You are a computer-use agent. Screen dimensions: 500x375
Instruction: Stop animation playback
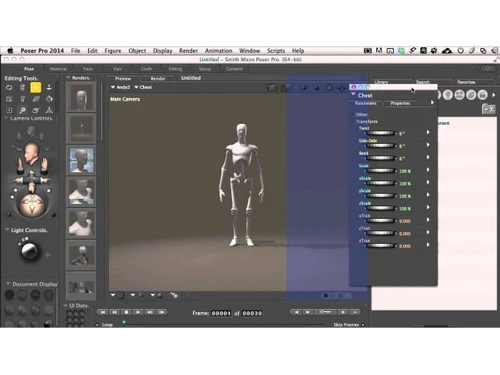pos(126,312)
